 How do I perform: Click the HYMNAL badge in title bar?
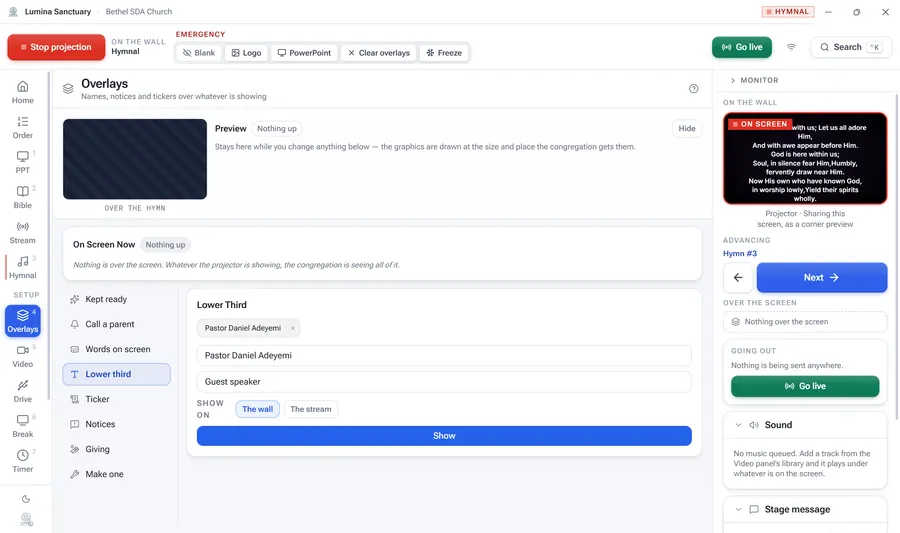click(788, 11)
